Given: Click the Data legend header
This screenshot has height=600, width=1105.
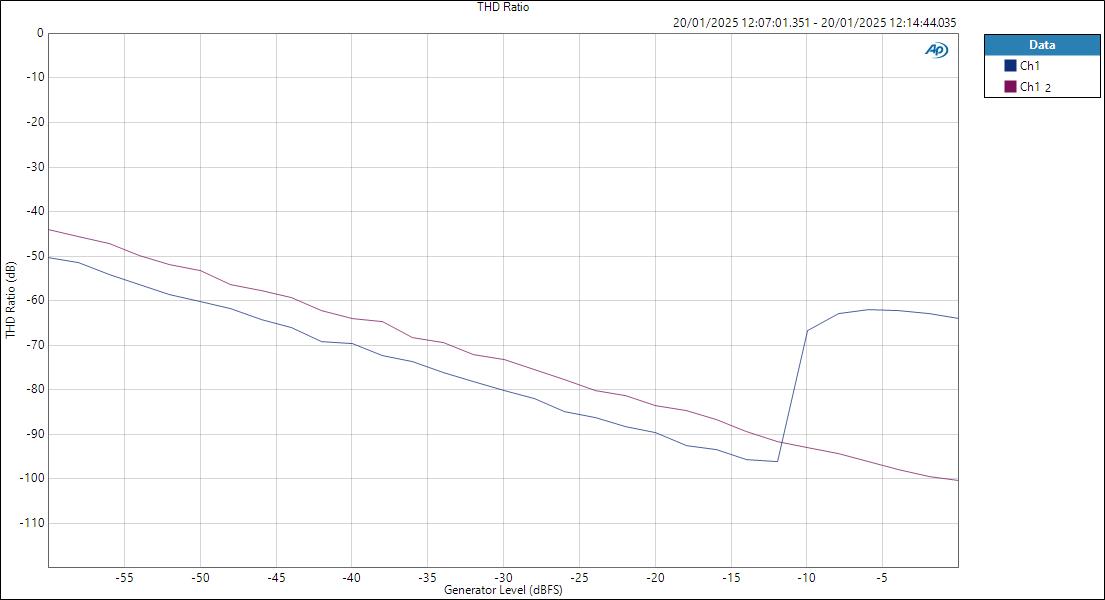Looking at the screenshot, I should tap(1042, 44).
